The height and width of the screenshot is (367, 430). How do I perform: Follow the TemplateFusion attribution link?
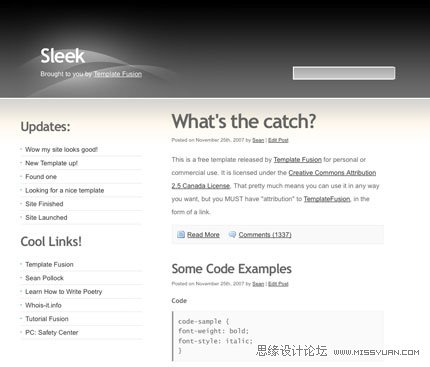(327, 199)
